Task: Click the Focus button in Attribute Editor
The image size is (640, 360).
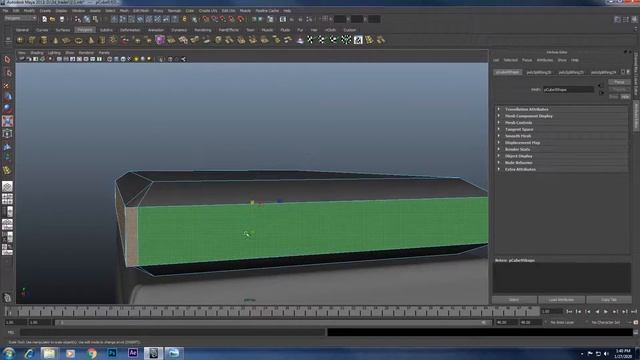Action: pyautogui.click(x=619, y=82)
